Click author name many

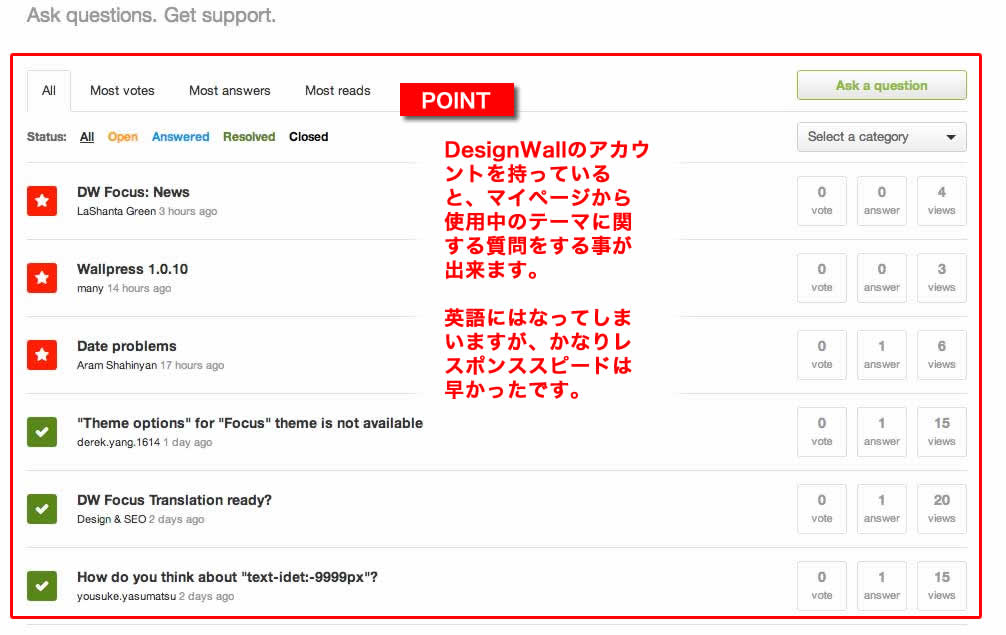point(90,289)
